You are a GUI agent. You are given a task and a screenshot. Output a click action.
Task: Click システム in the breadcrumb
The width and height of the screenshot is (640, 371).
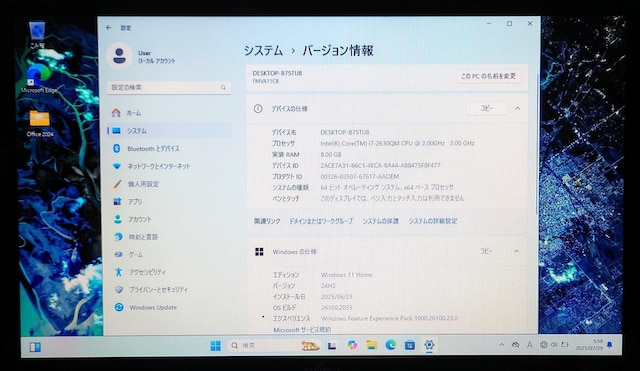(x=263, y=51)
